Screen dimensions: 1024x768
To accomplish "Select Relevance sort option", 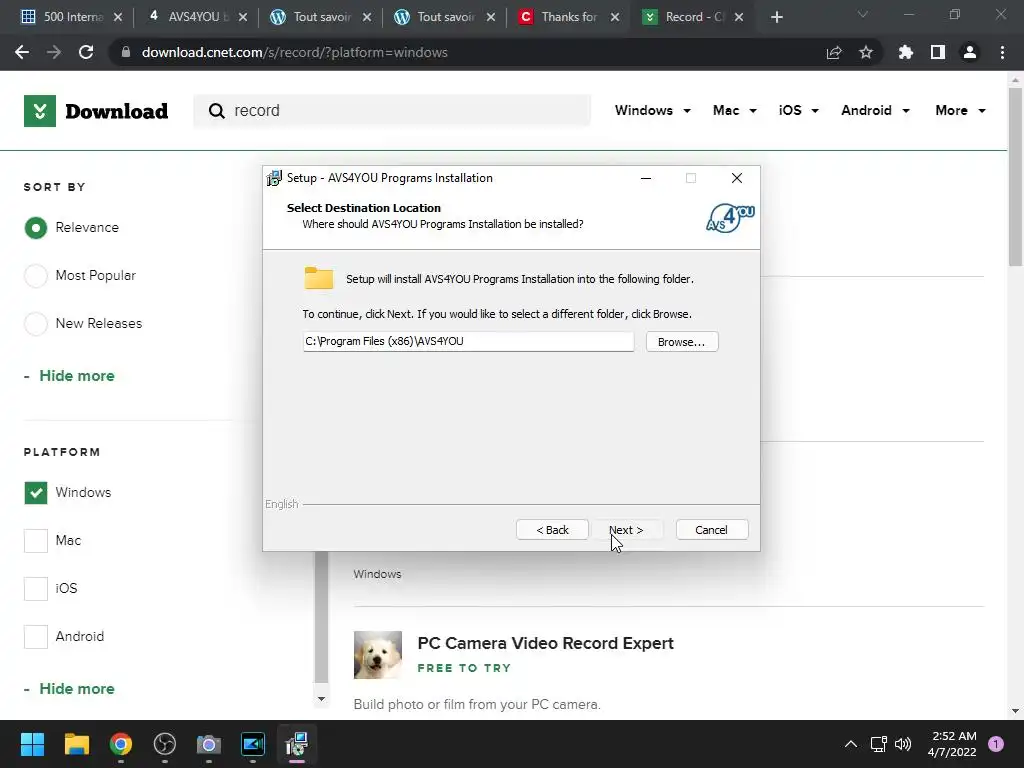I will [x=36, y=228].
